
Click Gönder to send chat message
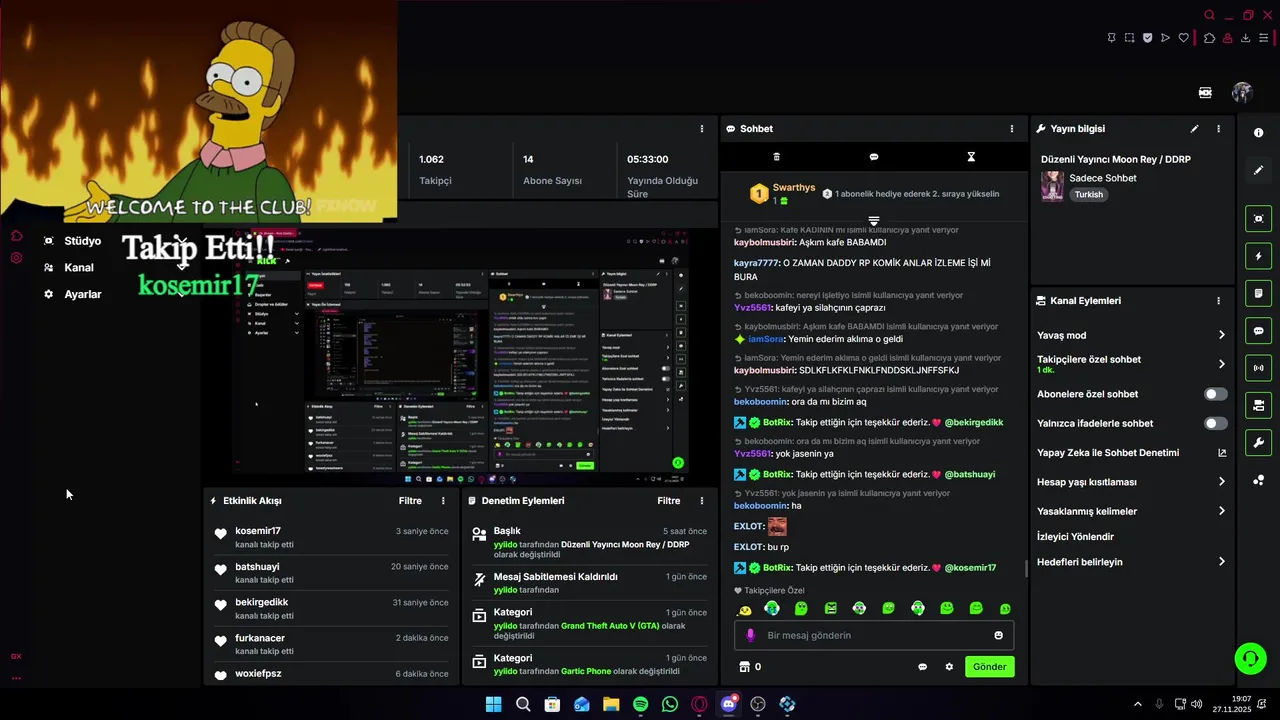(x=990, y=667)
